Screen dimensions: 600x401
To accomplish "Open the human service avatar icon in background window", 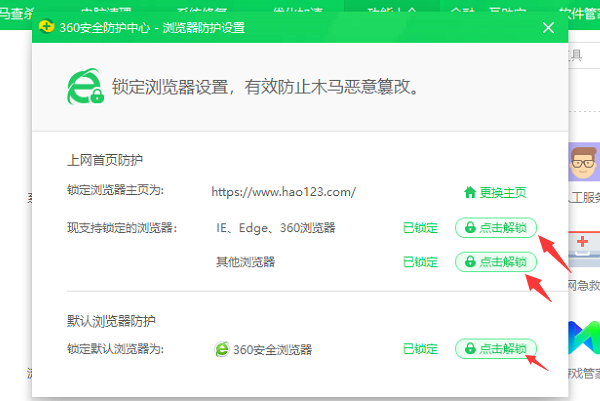I will point(583,162).
